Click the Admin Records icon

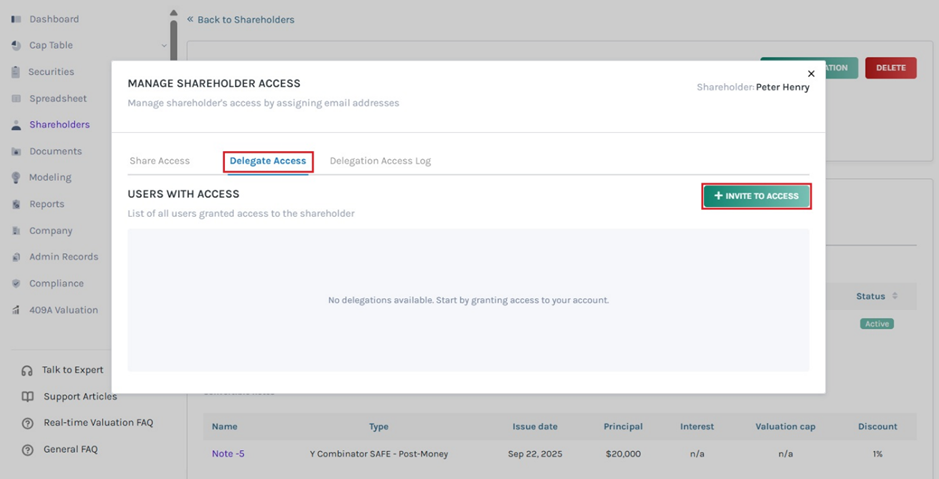(16, 257)
